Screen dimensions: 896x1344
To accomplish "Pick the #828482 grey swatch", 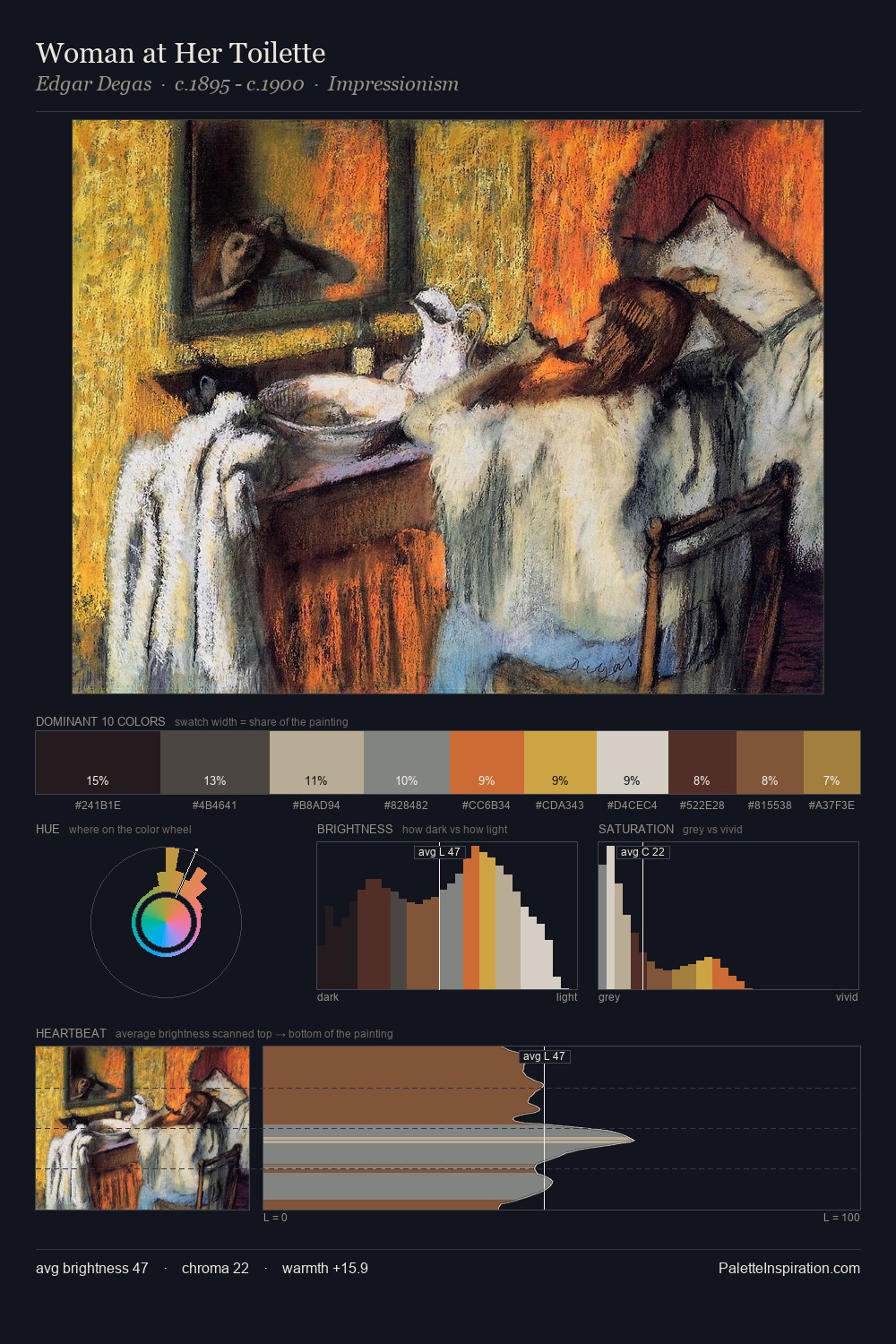I will [x=407, y=762].
